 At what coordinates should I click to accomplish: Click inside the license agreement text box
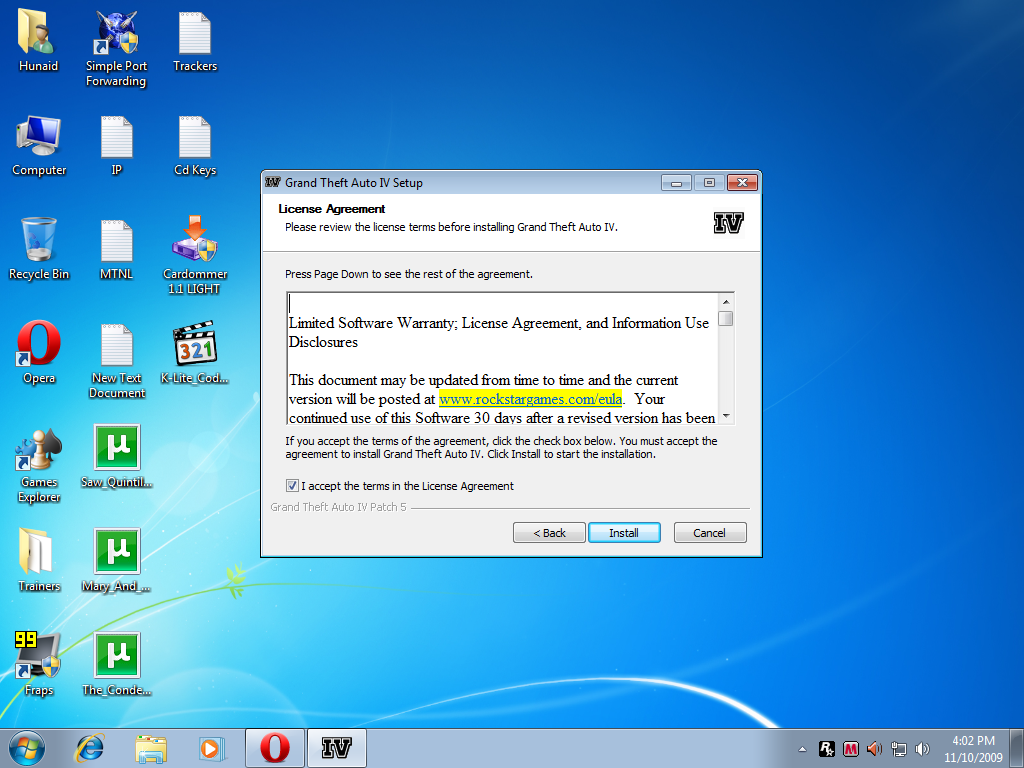coord(503,359)
